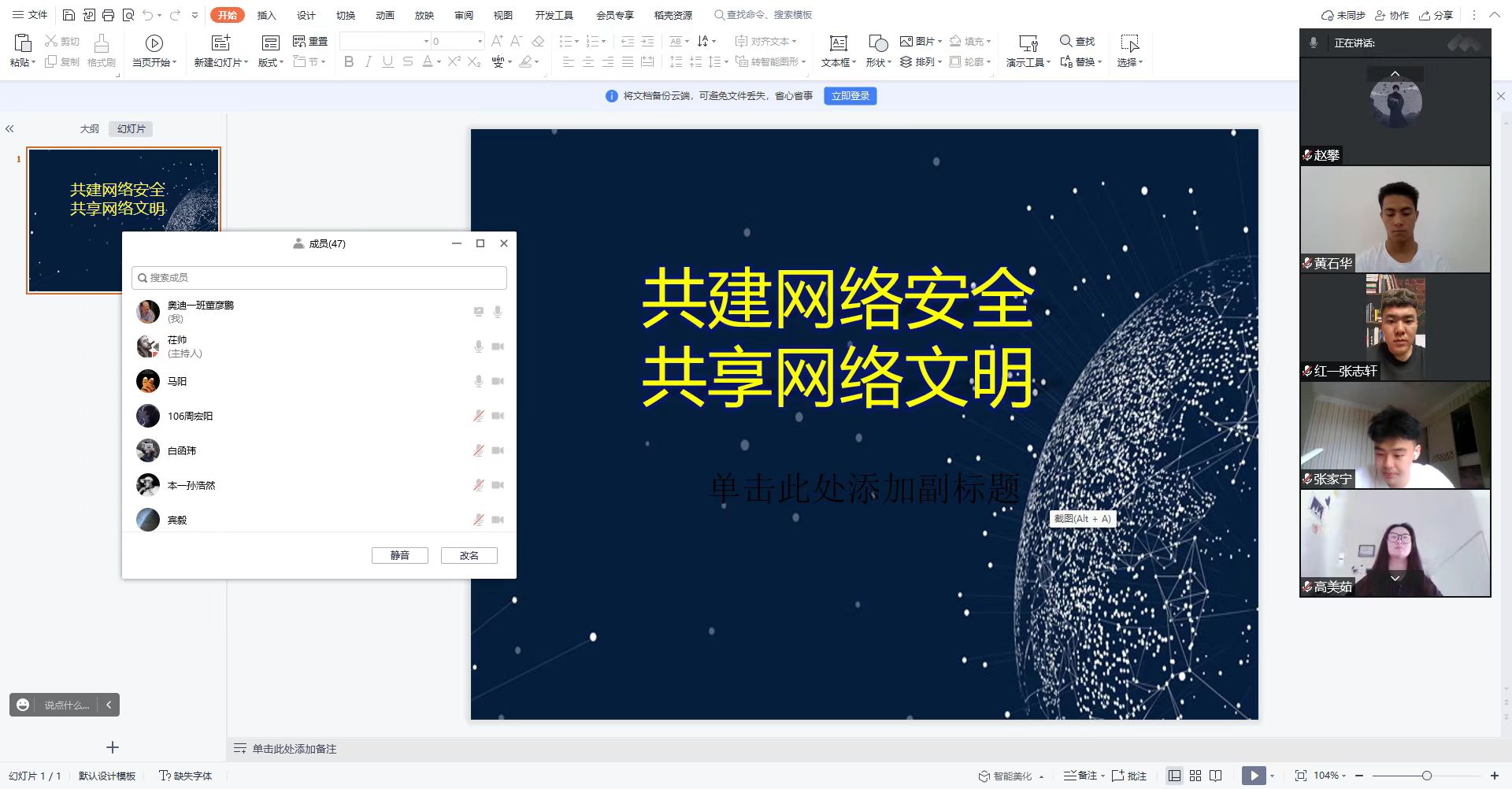This screenshot has width=1512, height=789.
Task: Click the clear formatting eraser icon
Action: click(x=538, y=41)
